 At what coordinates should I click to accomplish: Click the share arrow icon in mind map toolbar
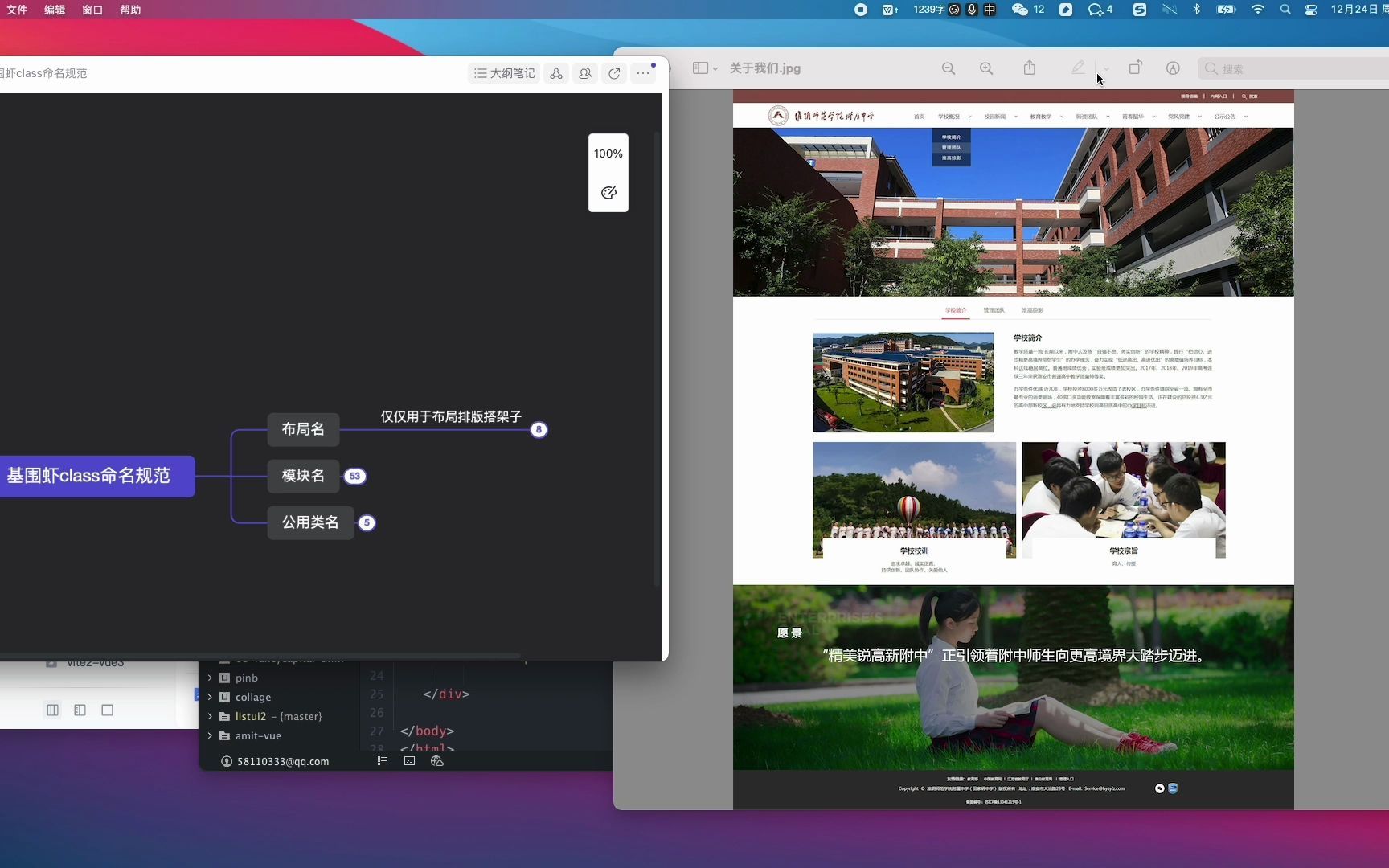tap(614, 73)
